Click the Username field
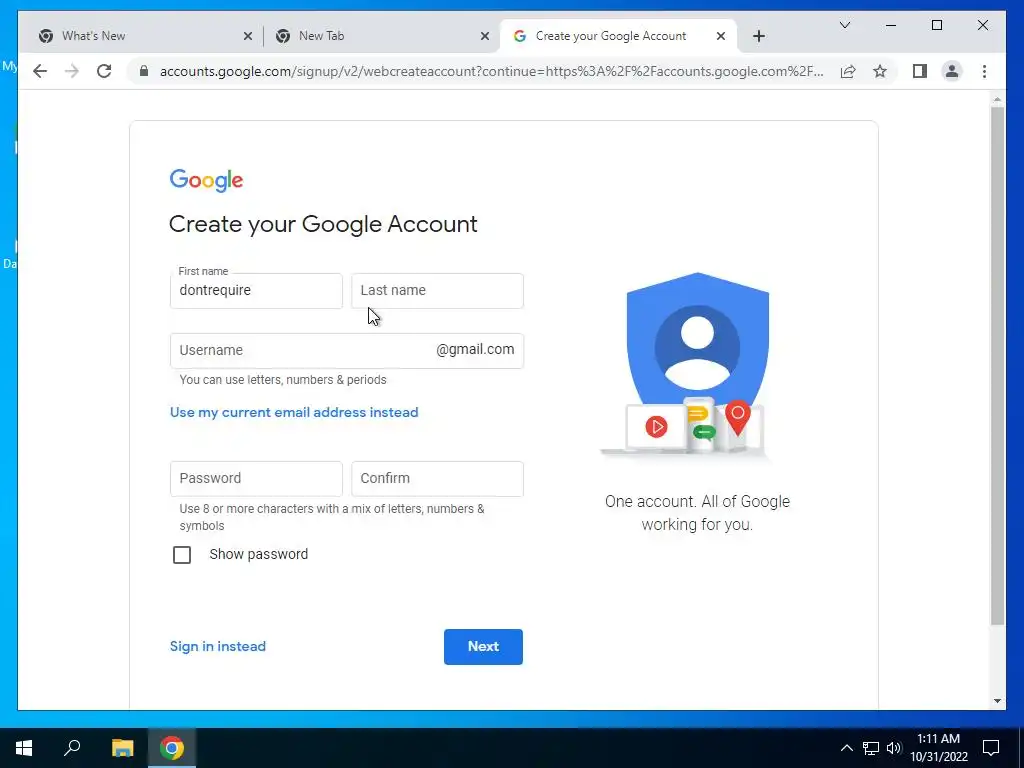Viewport: 1024px width, 768px height. point(346,351)
